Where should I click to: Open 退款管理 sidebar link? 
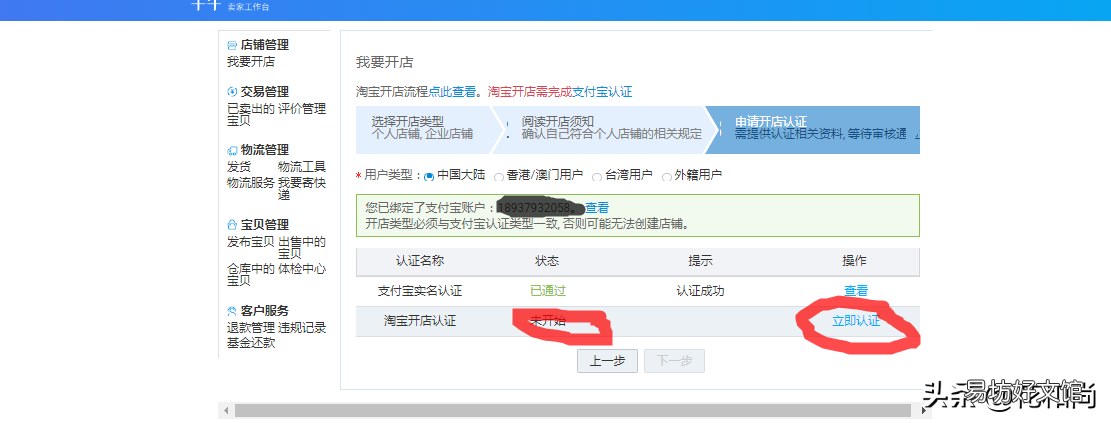[250, 327]
